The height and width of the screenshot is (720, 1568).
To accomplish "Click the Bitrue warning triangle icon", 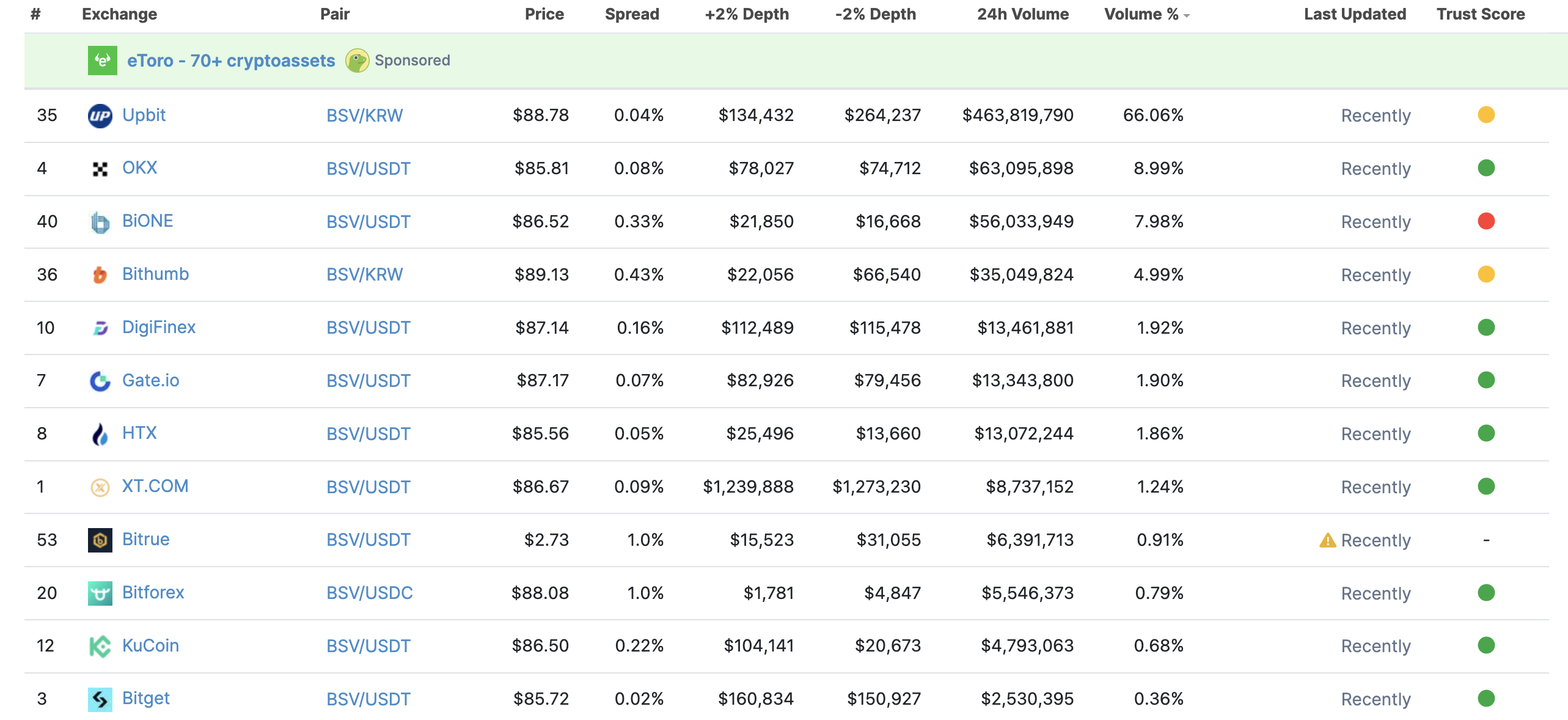I will (1327, 540).
